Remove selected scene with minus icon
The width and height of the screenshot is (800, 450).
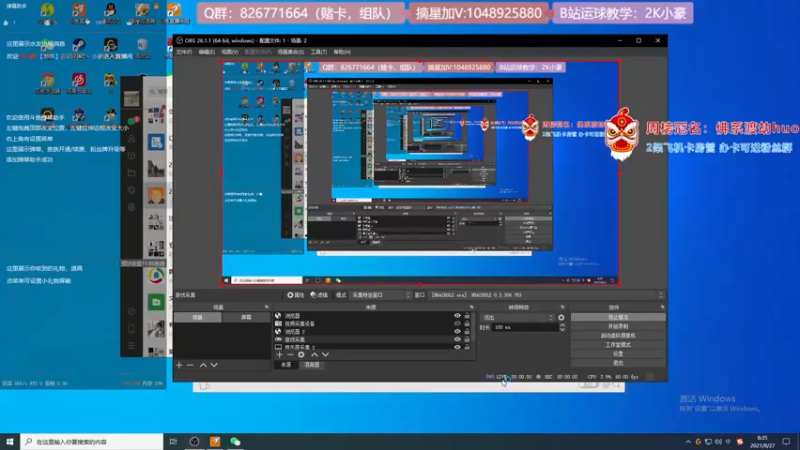pyautogui.click(x=190, y=365)
